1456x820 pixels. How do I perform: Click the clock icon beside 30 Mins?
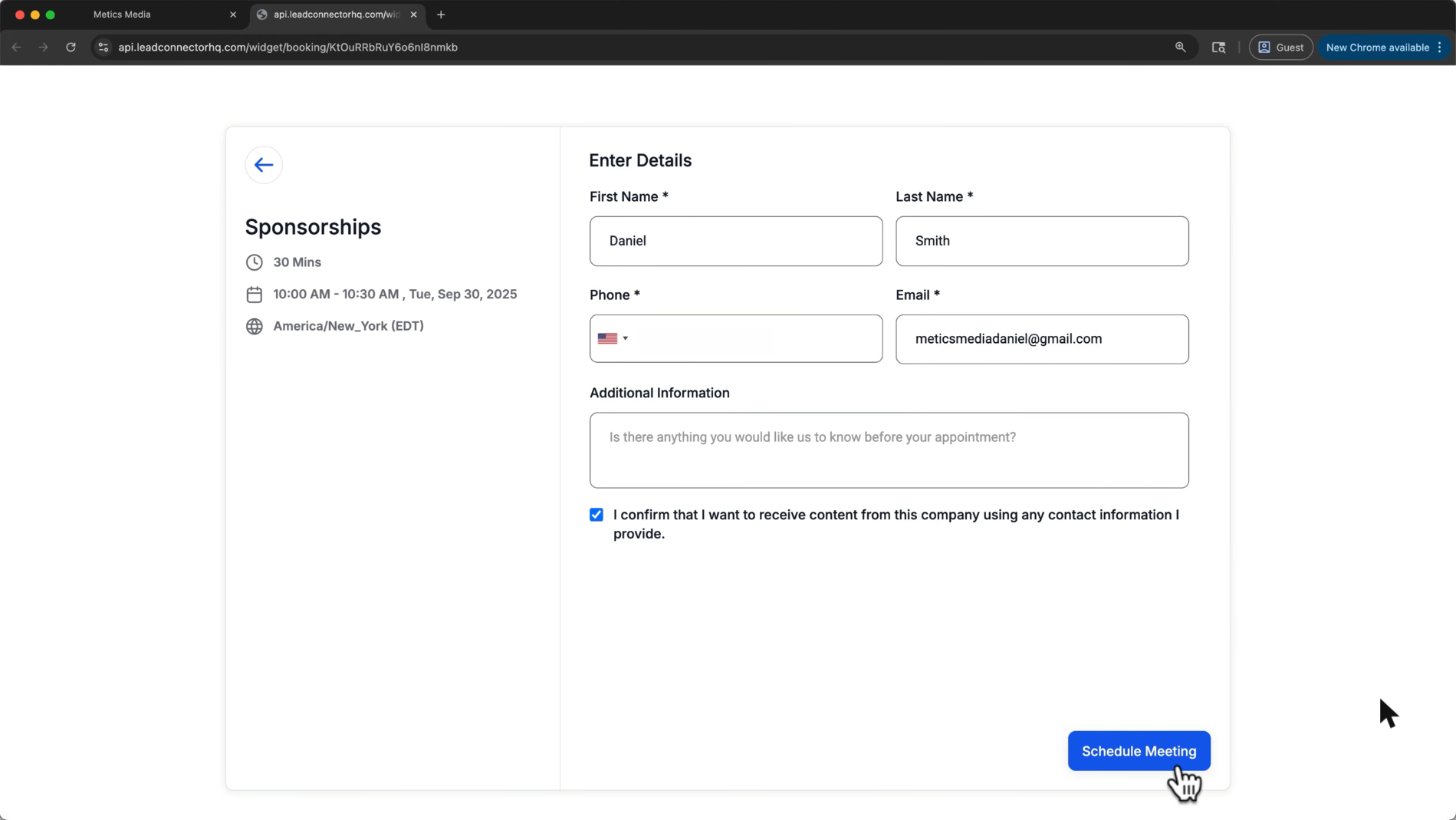pyautogui.click(x=254, y=262)
